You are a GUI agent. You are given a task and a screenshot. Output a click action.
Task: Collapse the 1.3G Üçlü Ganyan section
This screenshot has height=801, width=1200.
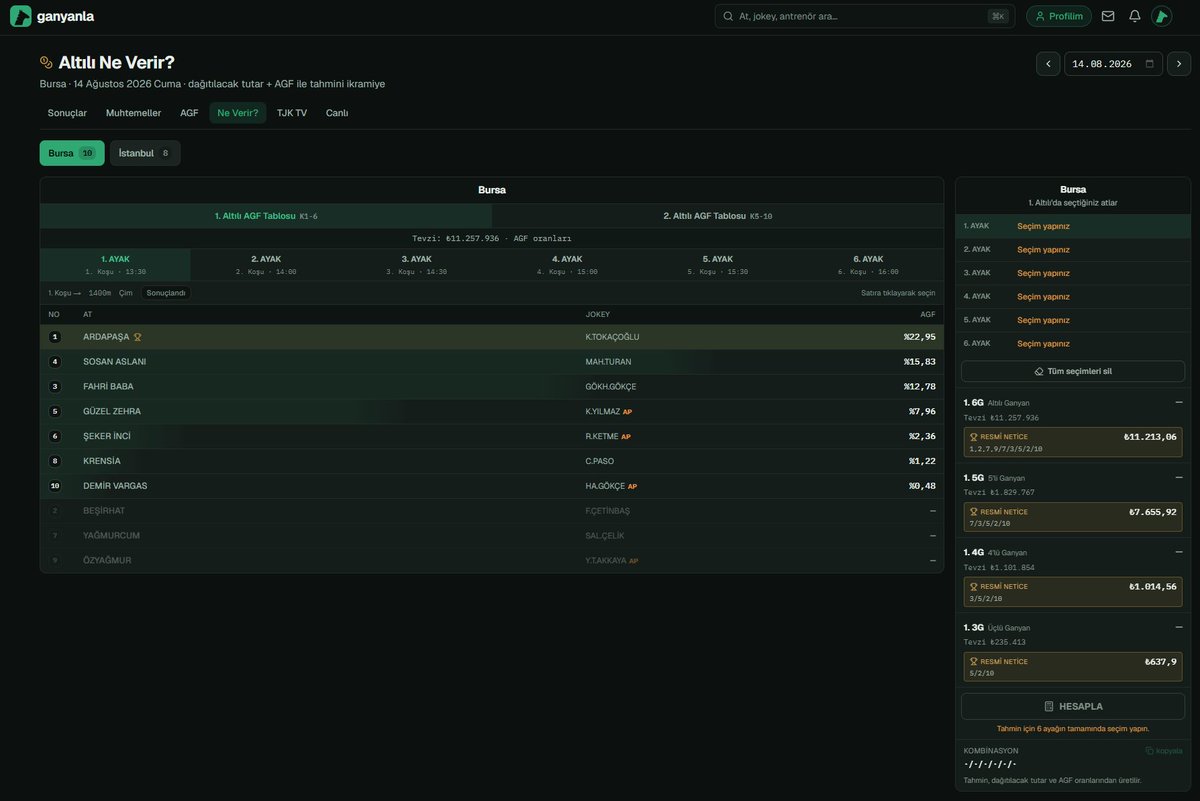click(1179, 627)
